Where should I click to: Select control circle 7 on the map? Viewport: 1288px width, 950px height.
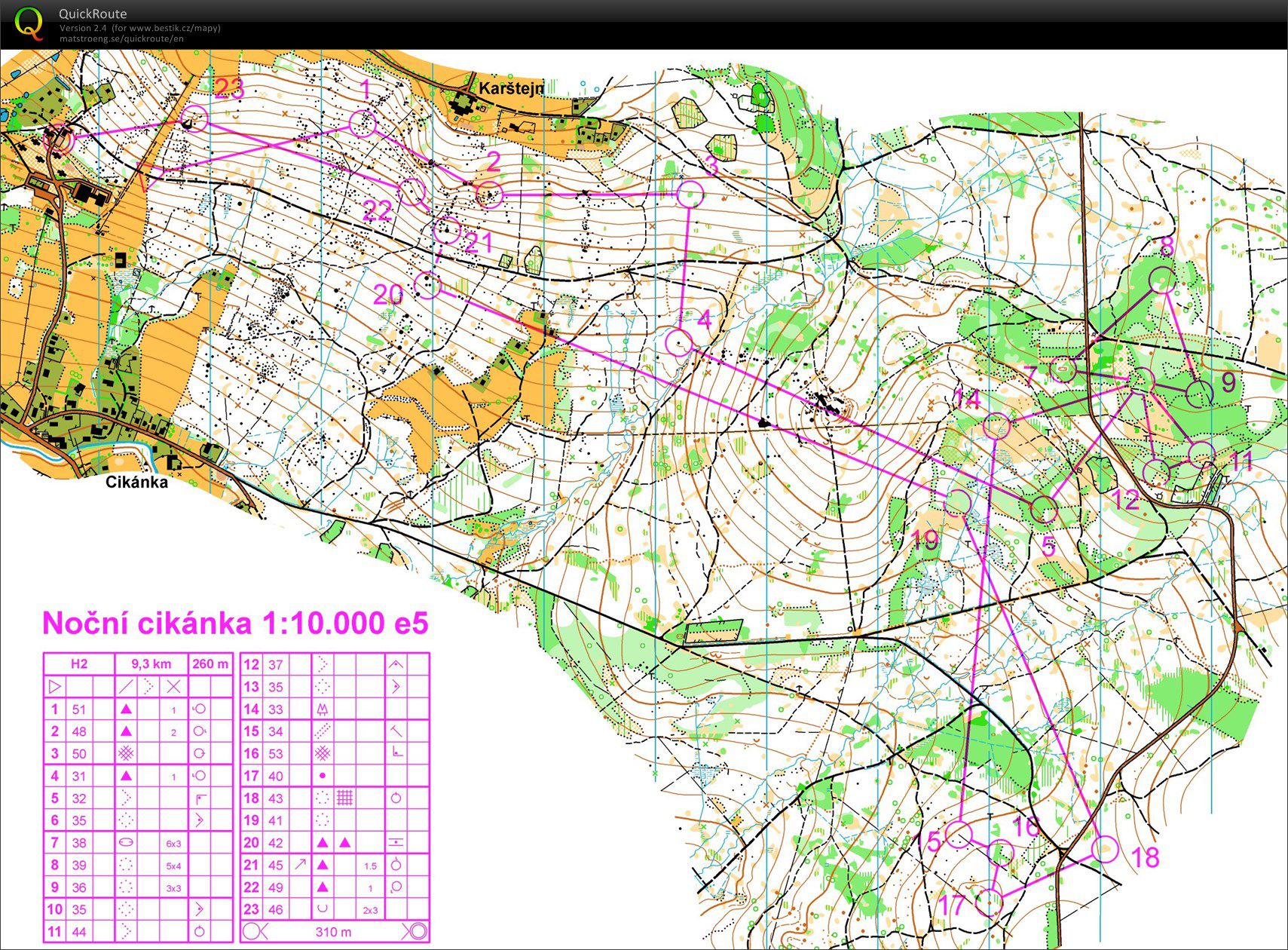click(1063, 369)
